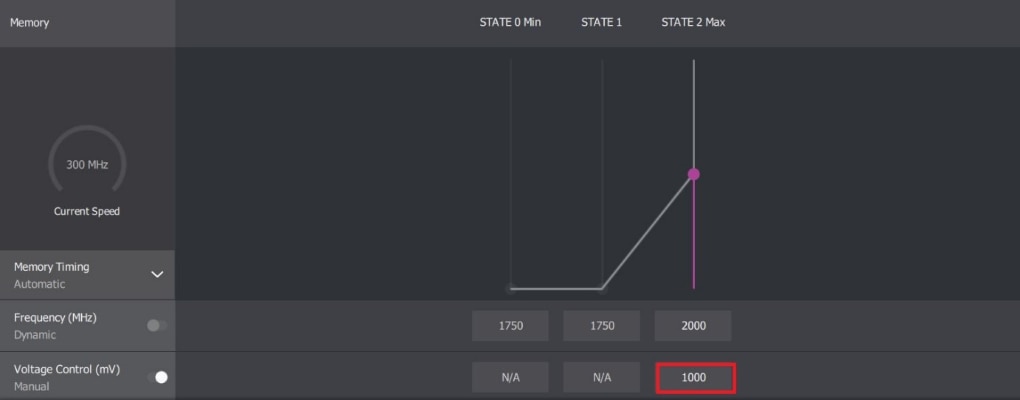Select STATE 0 frequency field showing 1750
This screenshot has height=400, width=1020.
510,326
